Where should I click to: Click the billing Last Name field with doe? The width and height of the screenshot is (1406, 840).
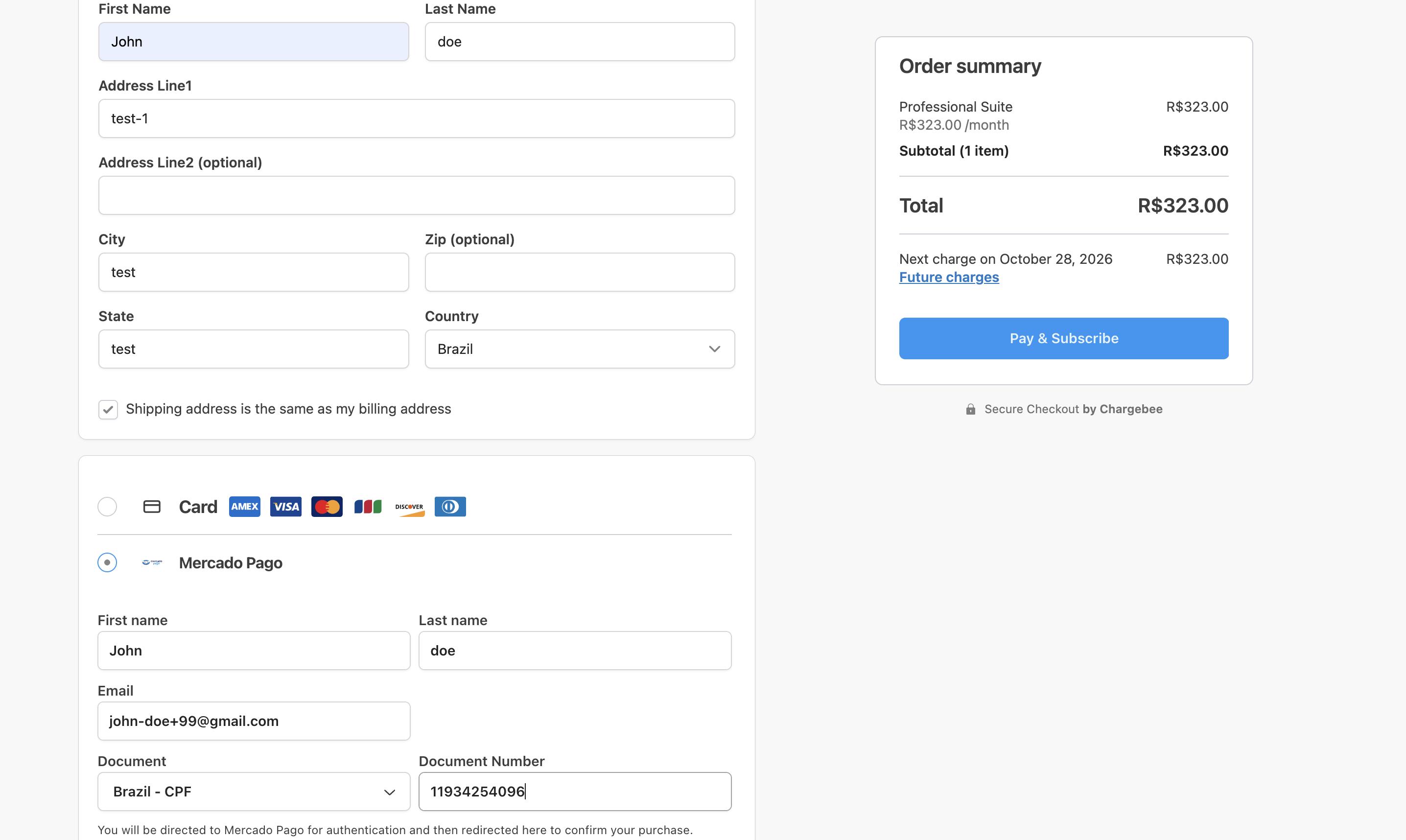(x=580, y=42)
